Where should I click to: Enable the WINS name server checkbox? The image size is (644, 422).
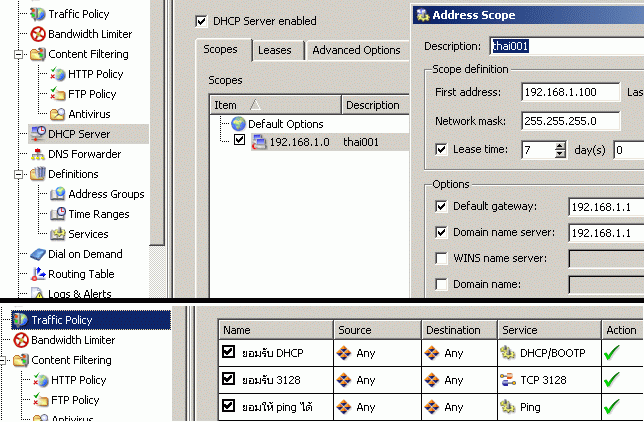tap(442, 259)
